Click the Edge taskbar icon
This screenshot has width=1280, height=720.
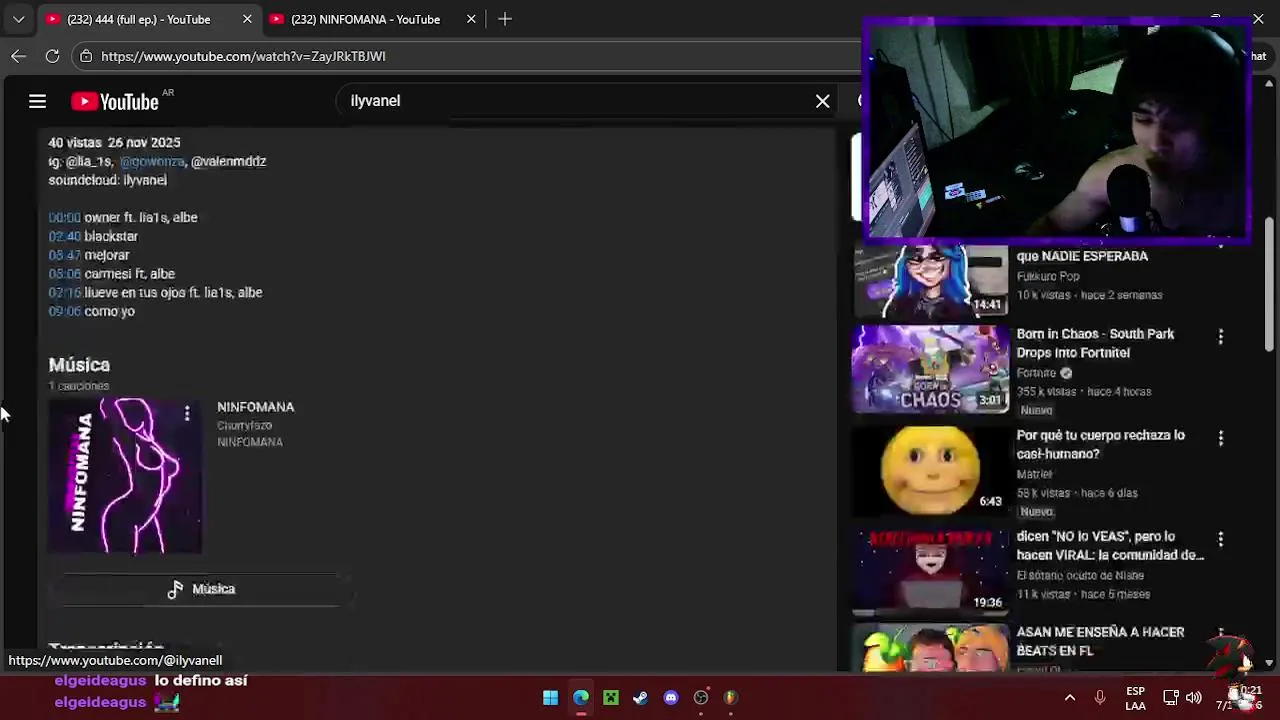pyautogui.click(x=581, y=698)
